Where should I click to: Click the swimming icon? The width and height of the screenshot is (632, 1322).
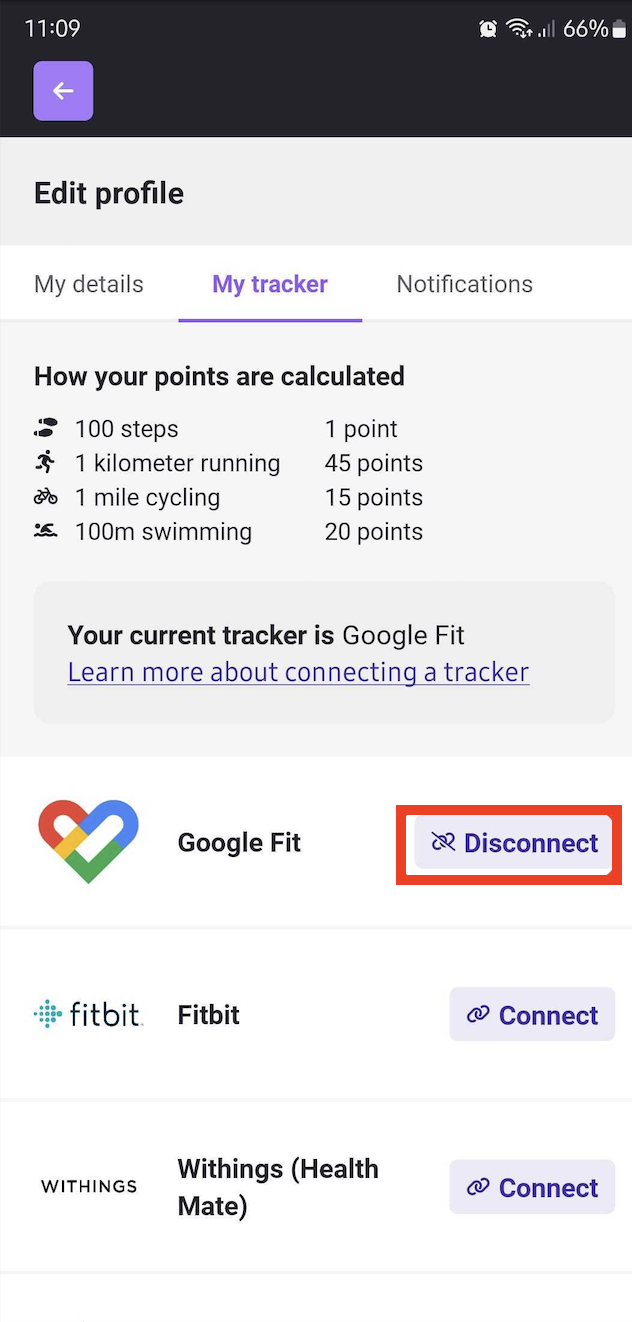45,531
